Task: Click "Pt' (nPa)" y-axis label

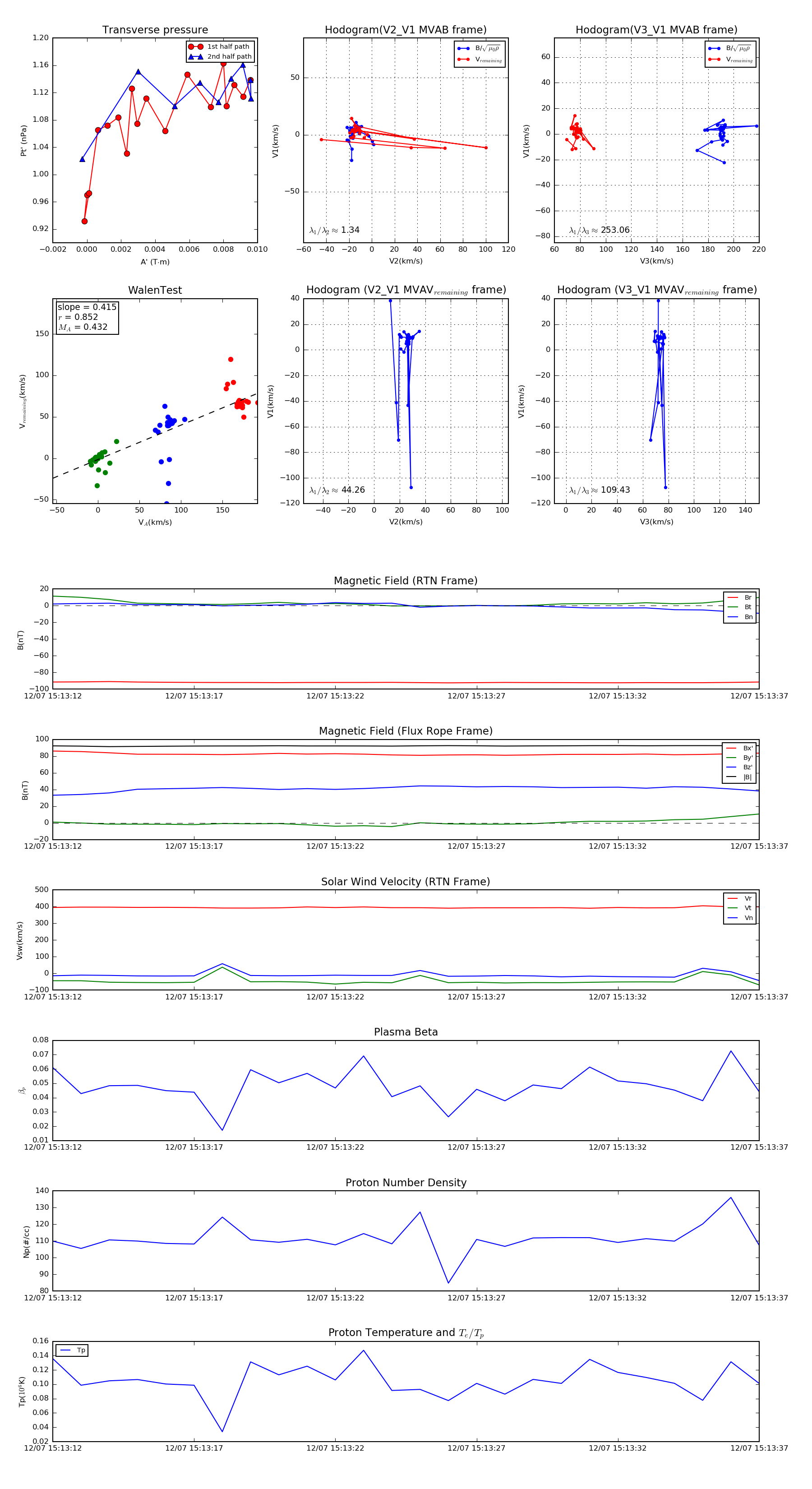Action: (x=24, y=140)
